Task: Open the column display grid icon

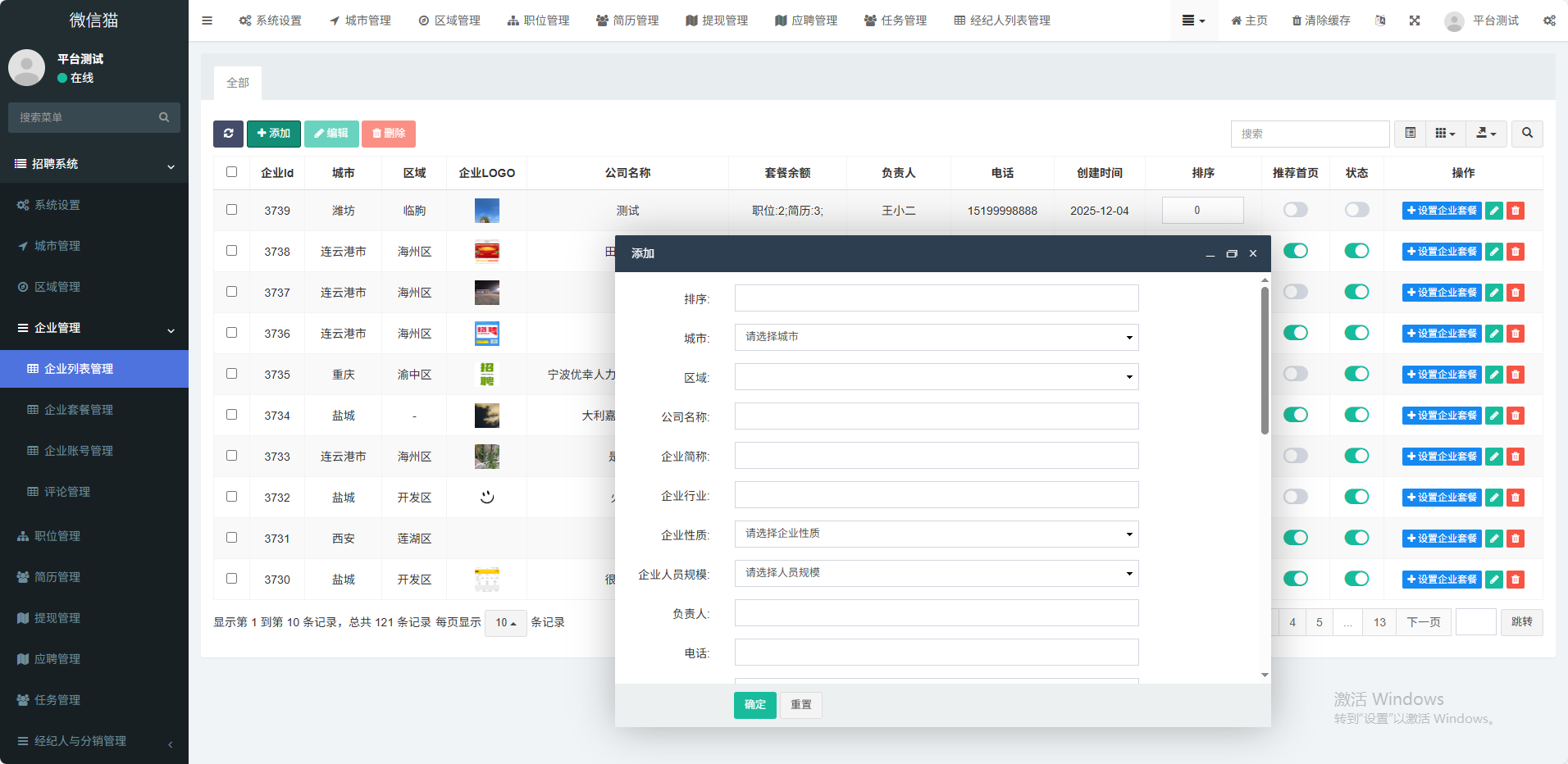Action: tap(1445, 134)
